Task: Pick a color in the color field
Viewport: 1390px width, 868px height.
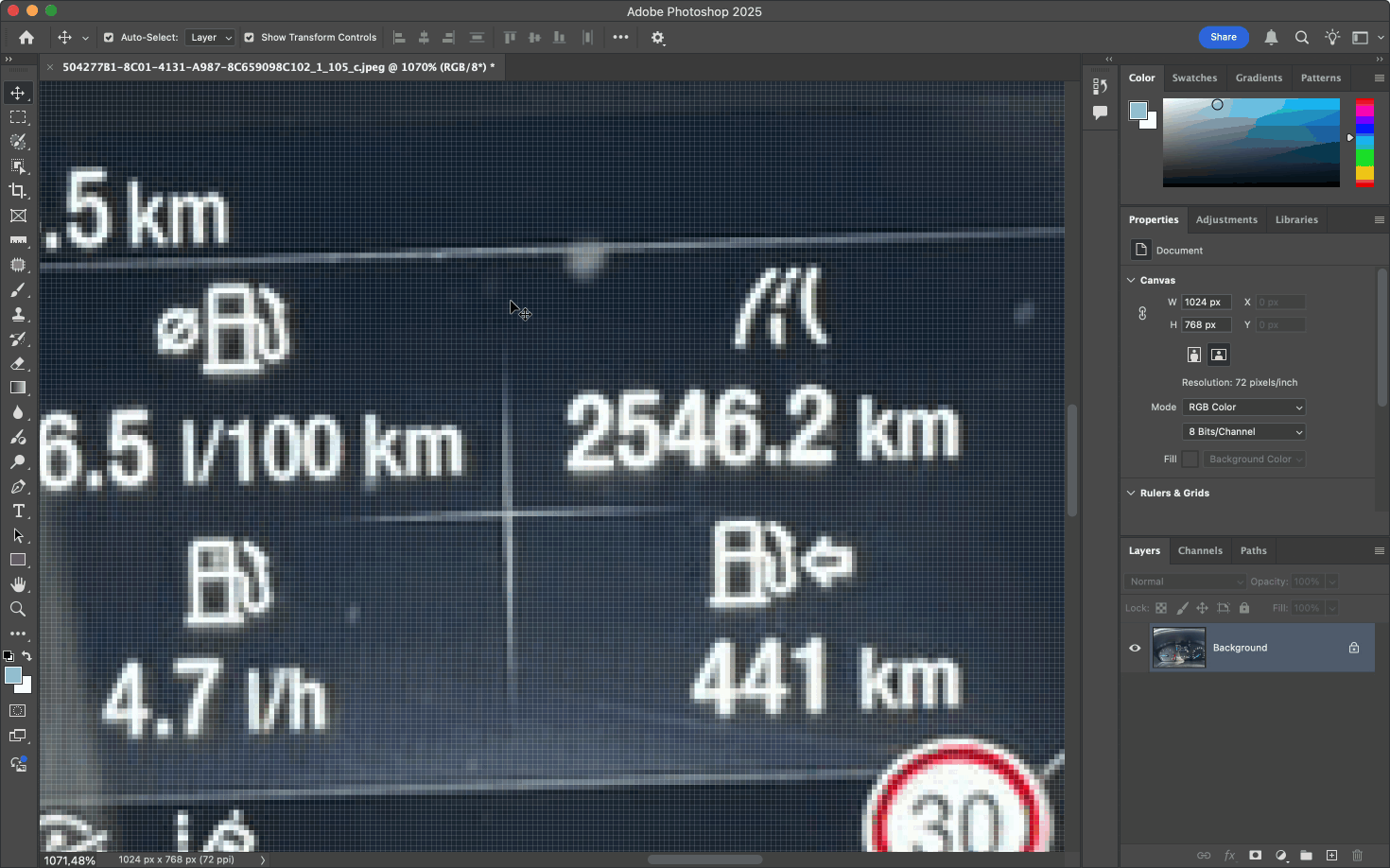Action: [1251, 142]
